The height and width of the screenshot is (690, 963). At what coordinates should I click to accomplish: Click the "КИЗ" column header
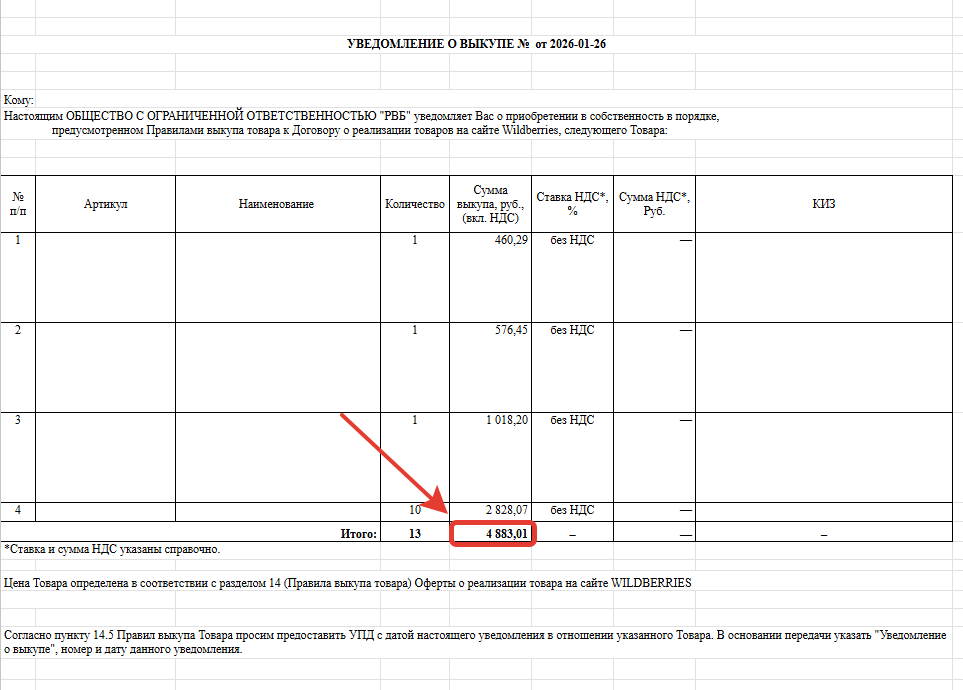pos(823,204)
